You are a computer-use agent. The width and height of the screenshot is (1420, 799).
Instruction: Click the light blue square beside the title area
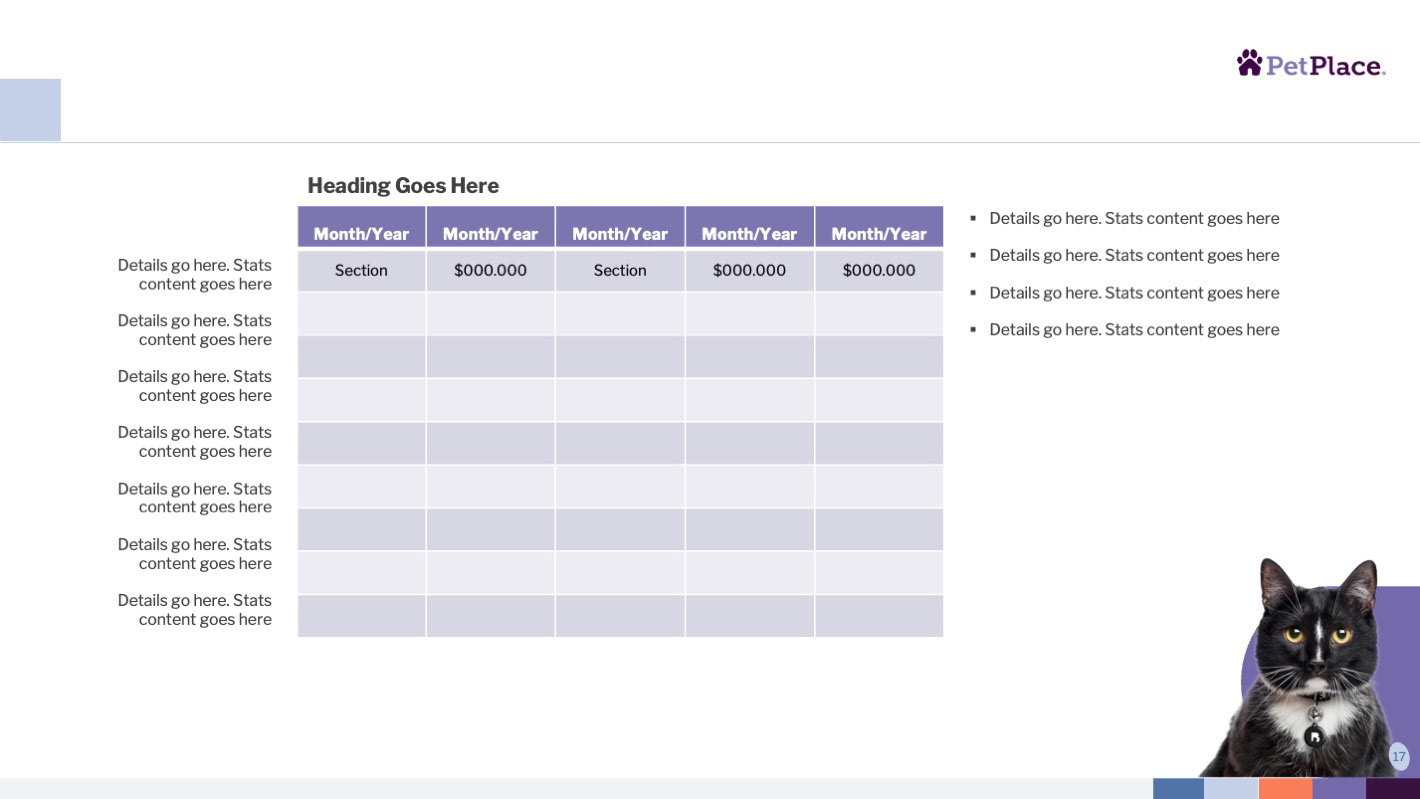(30, 110)
